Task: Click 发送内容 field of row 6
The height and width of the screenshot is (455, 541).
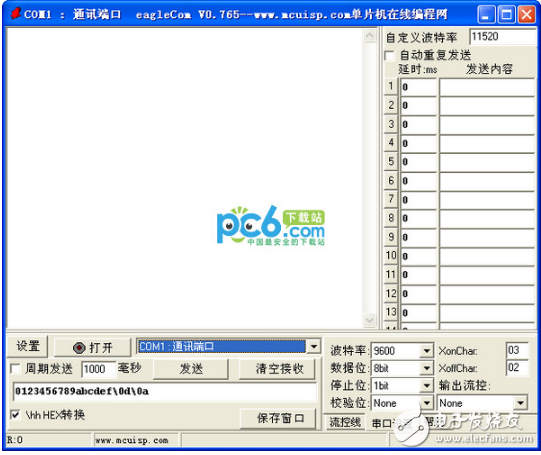Action: pyautogui.click(x=487, y=181)
